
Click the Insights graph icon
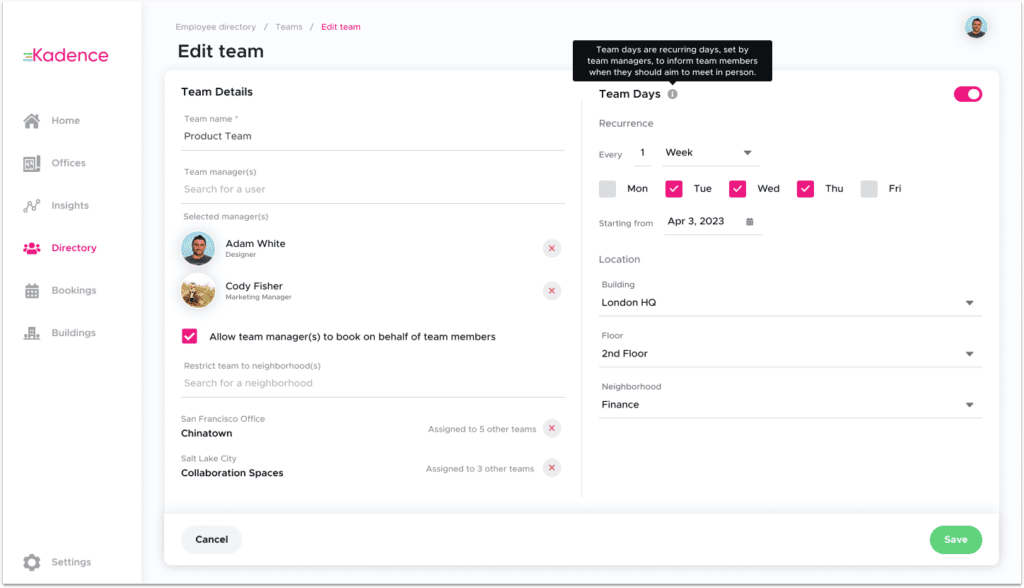coord(31,206)
